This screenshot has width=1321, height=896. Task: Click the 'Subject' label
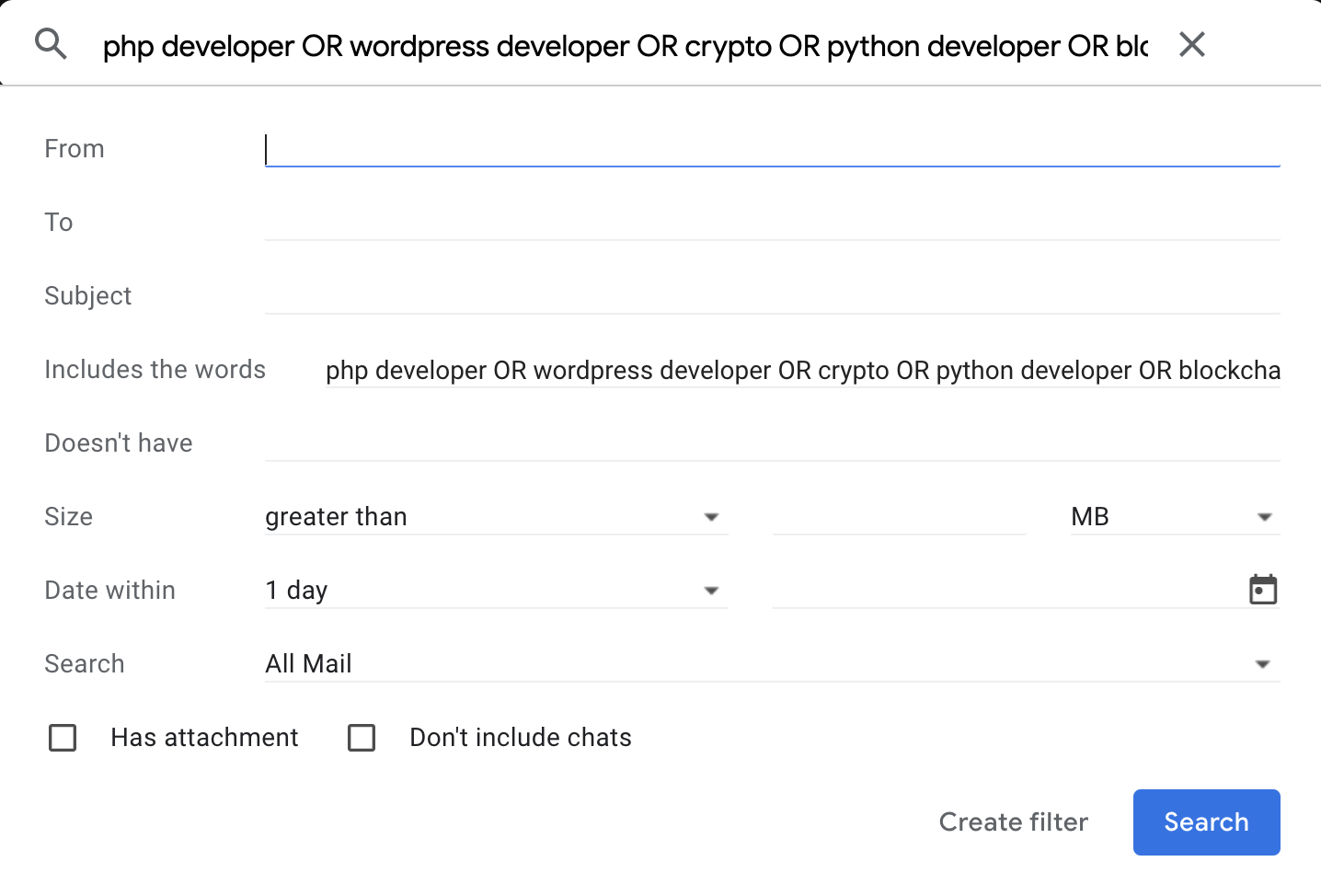pos(87,296)
